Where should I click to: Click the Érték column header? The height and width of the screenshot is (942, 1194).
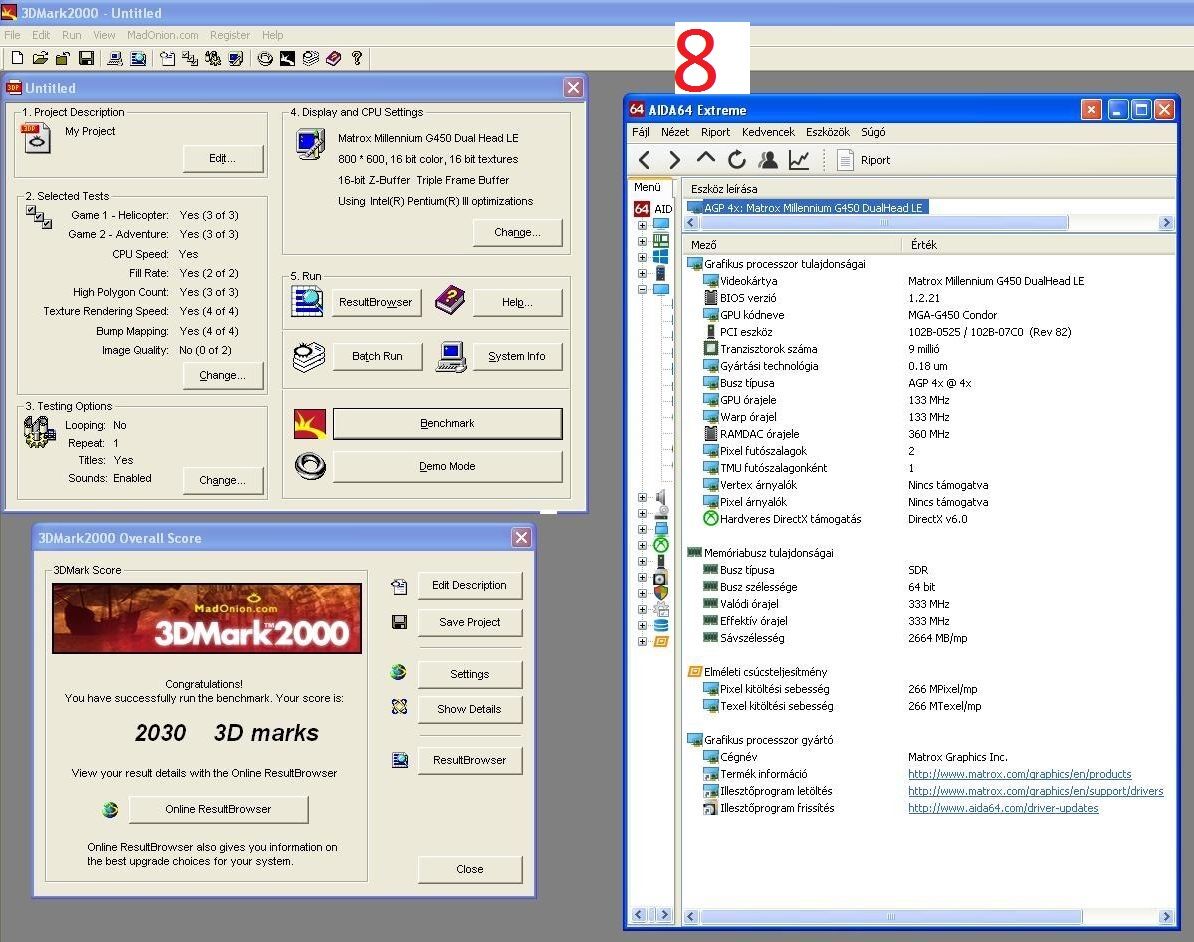coord(1039,244)
